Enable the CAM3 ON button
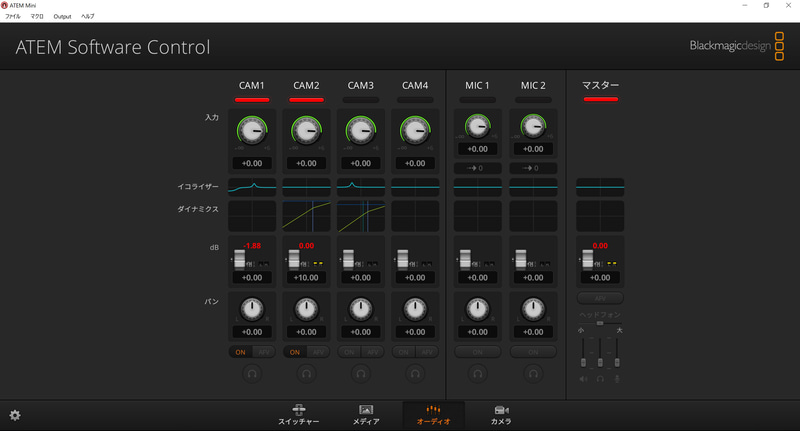This screenshot has width=800, height=431. click(x=349, y=352)
